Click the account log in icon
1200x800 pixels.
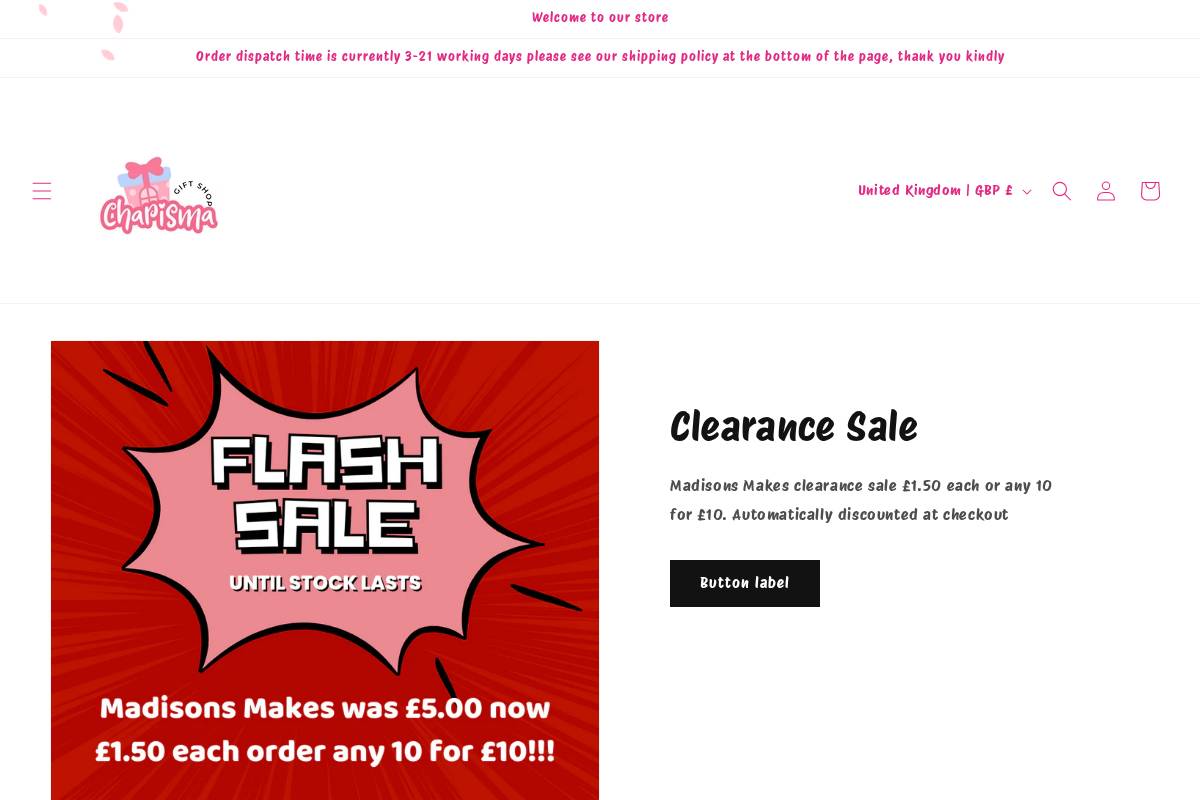click(1106, 191)
